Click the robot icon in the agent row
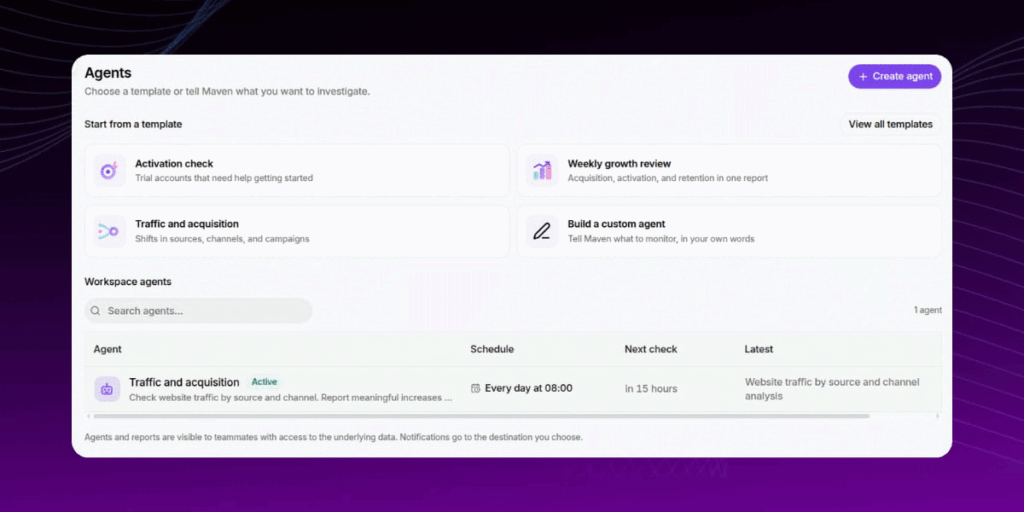 107,389
